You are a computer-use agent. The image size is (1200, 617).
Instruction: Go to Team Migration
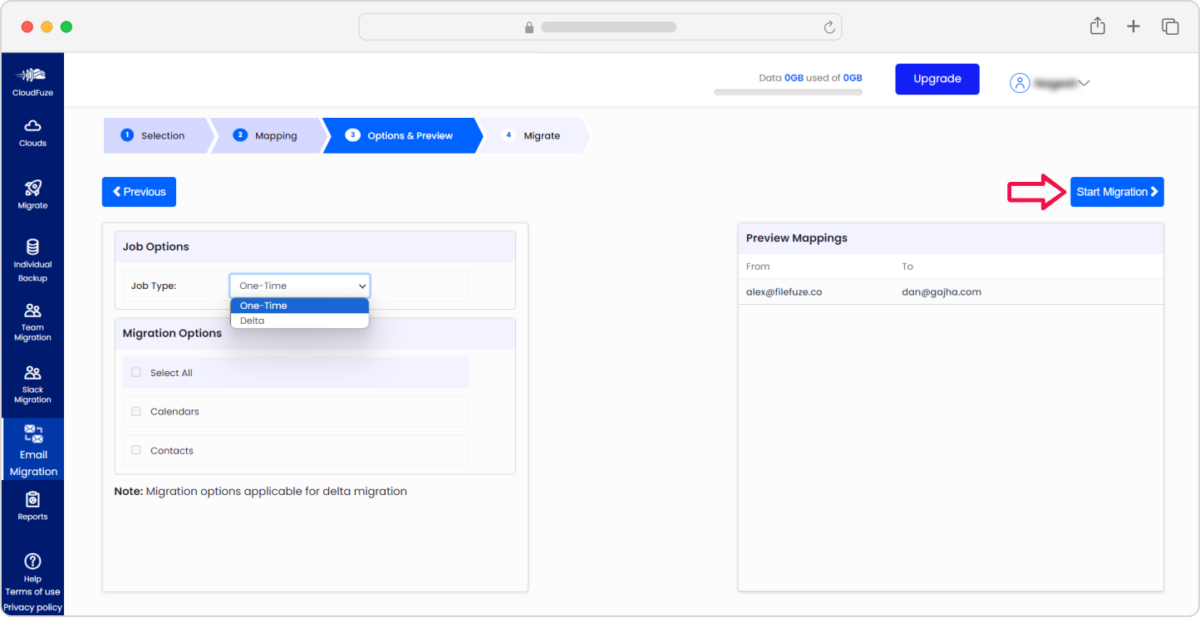[32, 322]
